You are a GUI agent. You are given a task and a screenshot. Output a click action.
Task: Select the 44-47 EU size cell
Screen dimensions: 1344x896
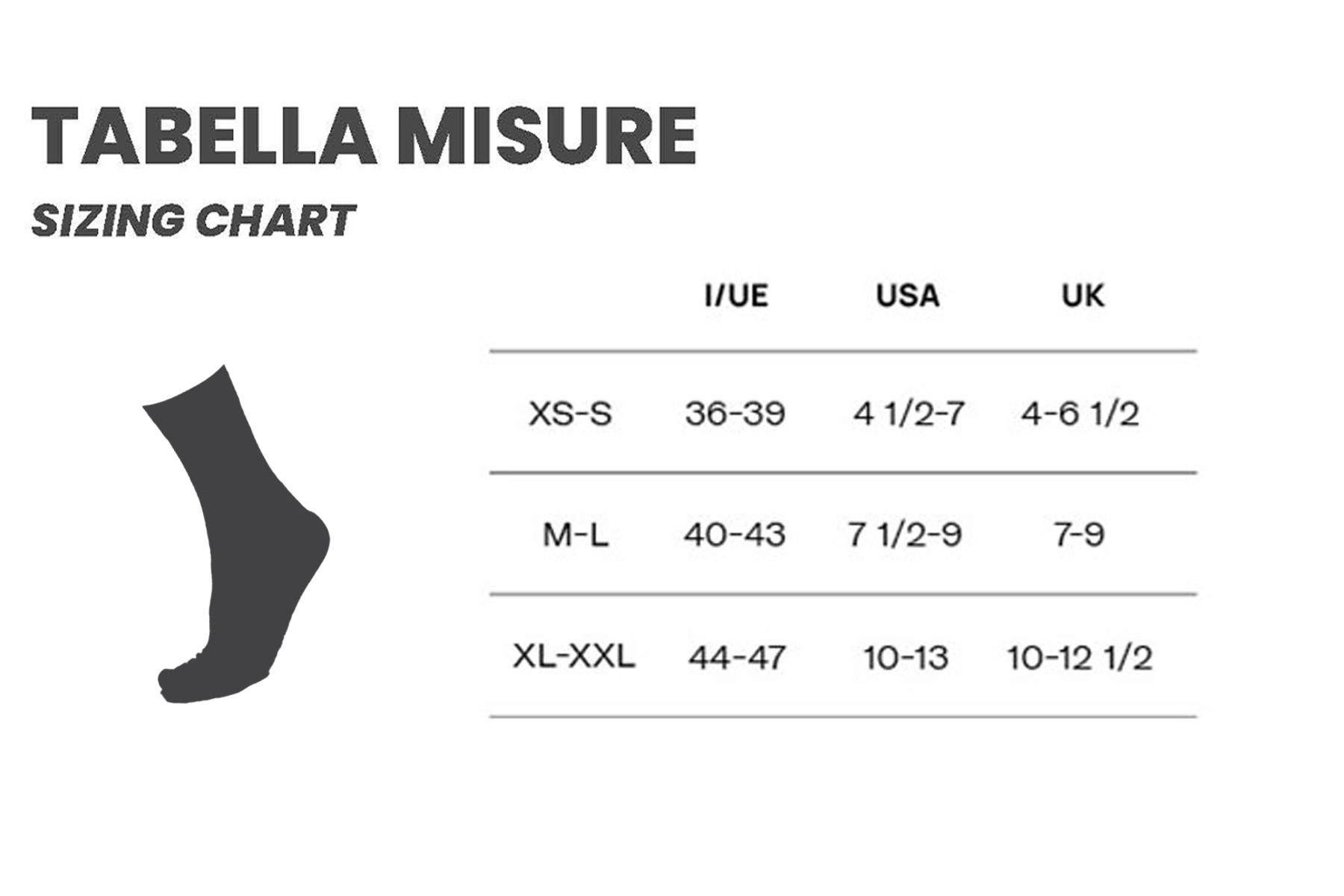click(737, 658)
